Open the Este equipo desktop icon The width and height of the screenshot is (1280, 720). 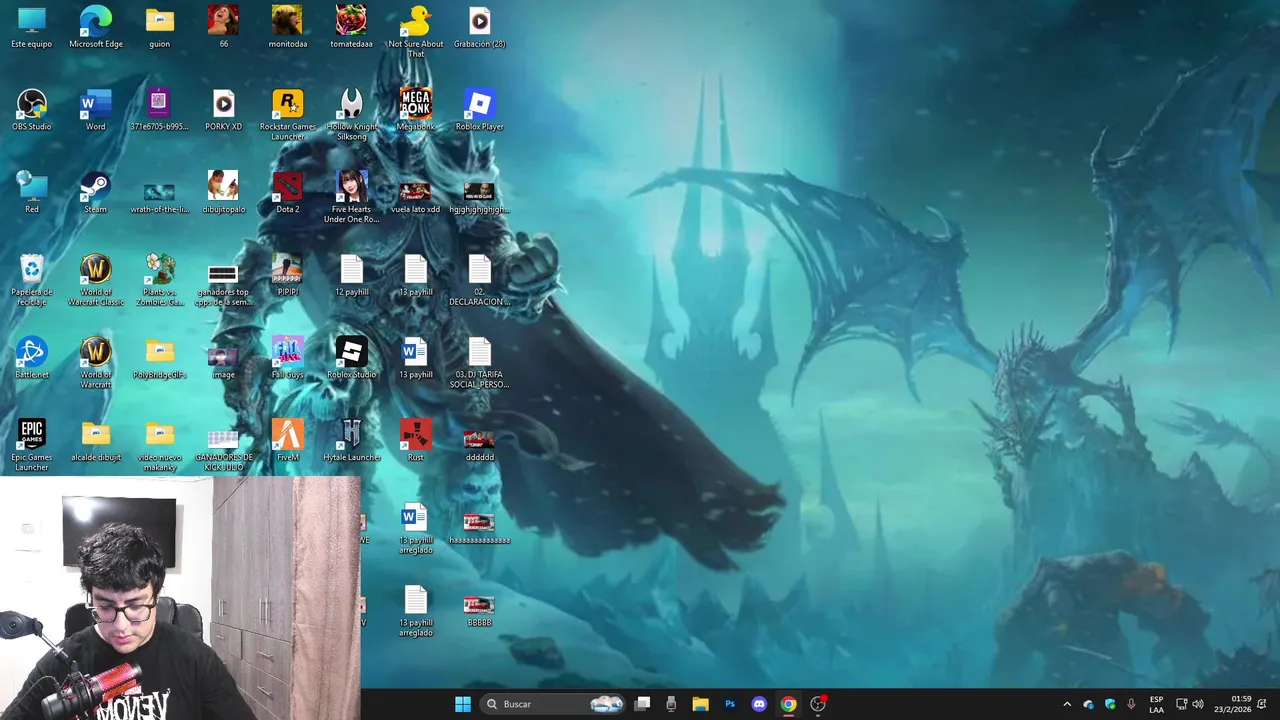pyautogui.click(x=32, y=27)
